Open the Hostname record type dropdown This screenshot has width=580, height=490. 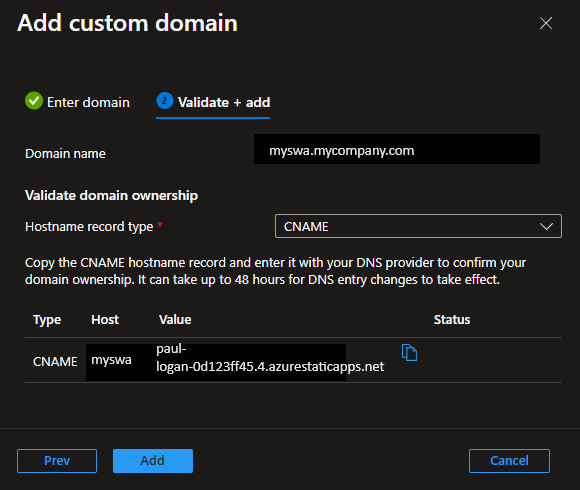pos(418,226)
